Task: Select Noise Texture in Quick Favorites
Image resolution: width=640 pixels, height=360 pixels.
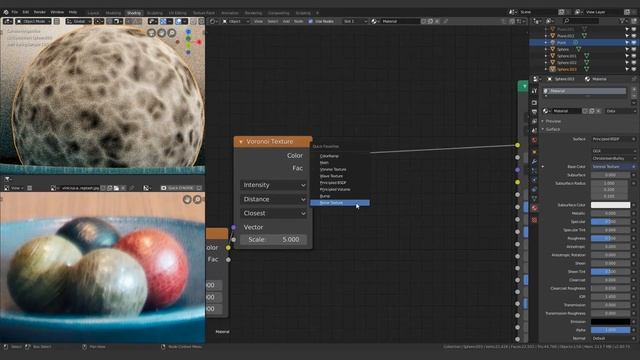Action: click(x=340, y=203)
